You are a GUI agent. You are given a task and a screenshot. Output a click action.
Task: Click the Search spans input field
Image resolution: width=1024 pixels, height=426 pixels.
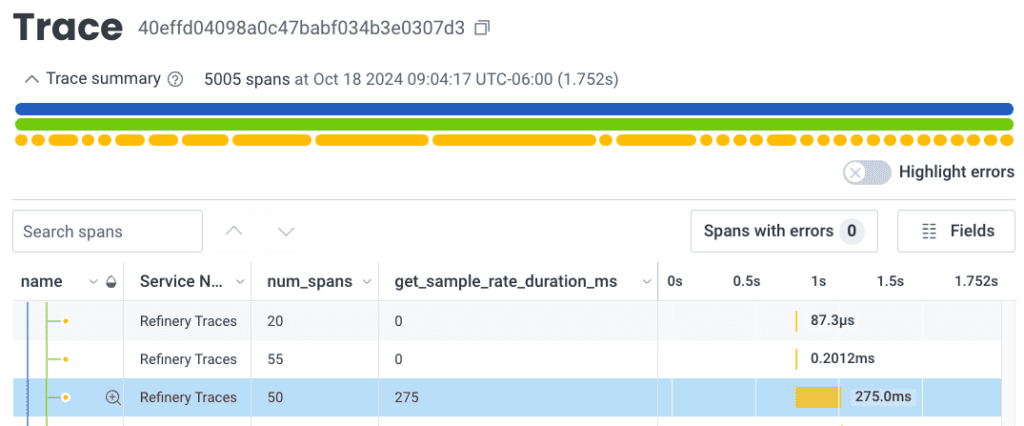(x=108, y=231)
